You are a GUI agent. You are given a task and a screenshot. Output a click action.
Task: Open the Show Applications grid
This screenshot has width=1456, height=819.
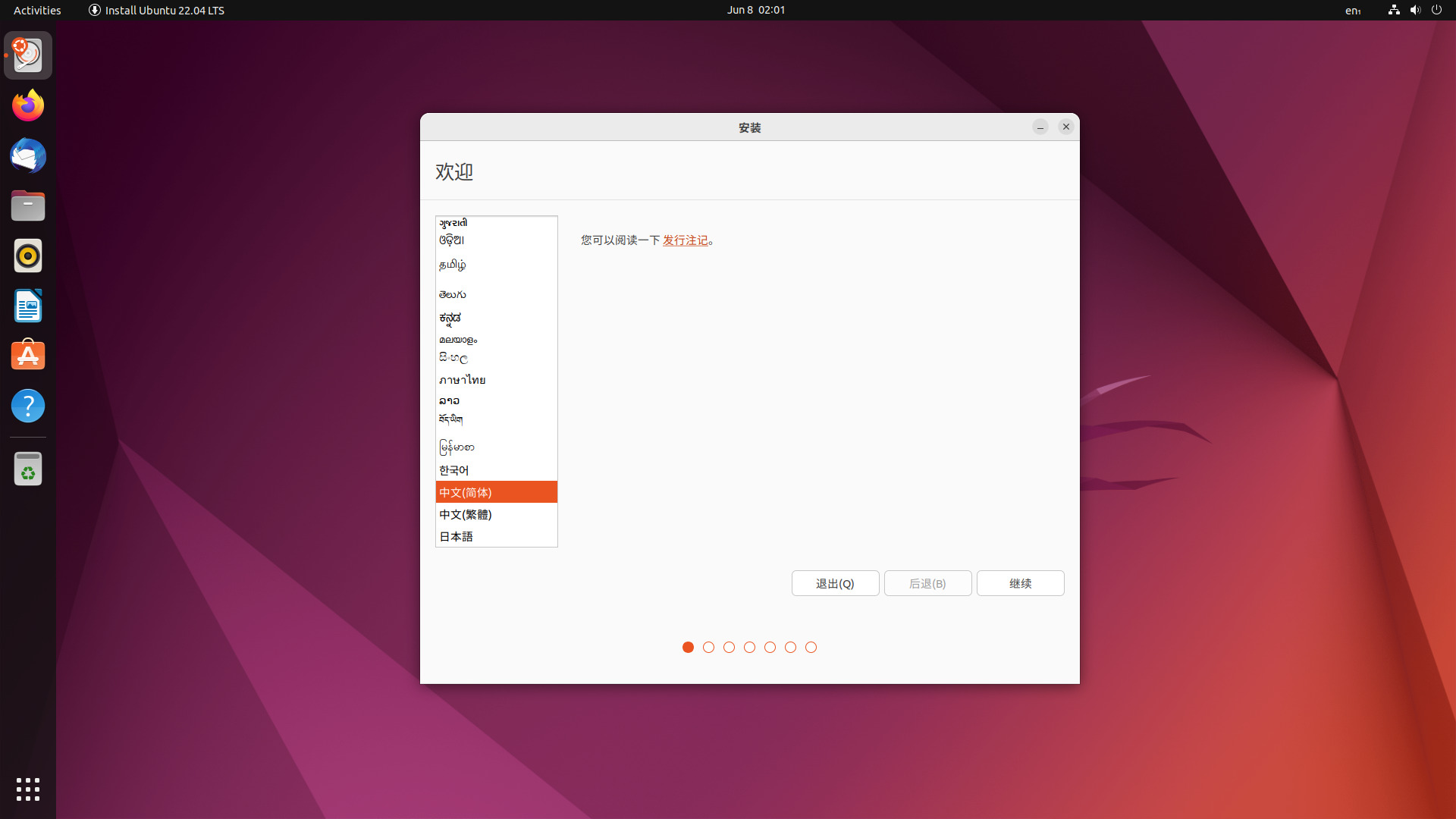point(27,789)
